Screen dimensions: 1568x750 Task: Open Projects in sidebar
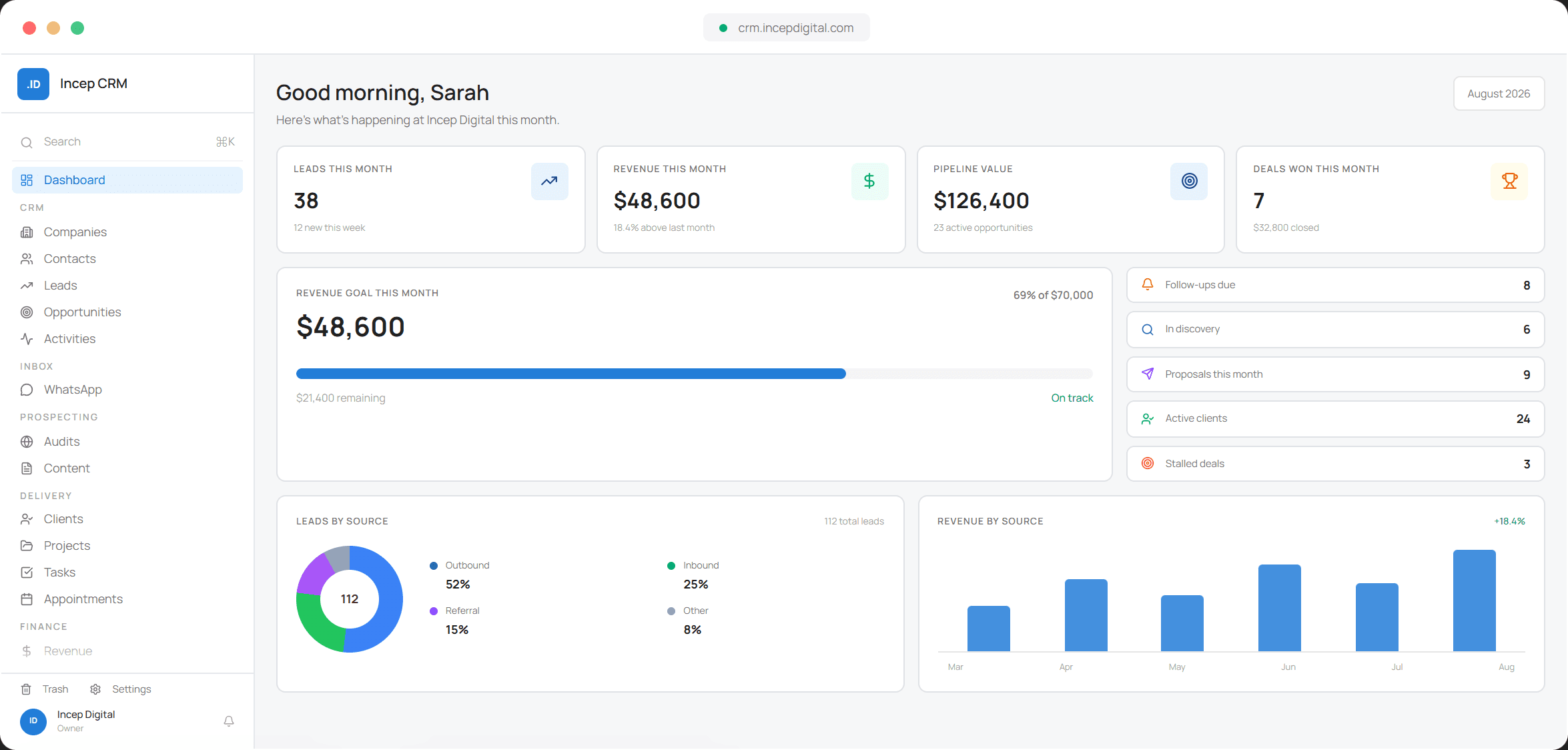(127, 546)
